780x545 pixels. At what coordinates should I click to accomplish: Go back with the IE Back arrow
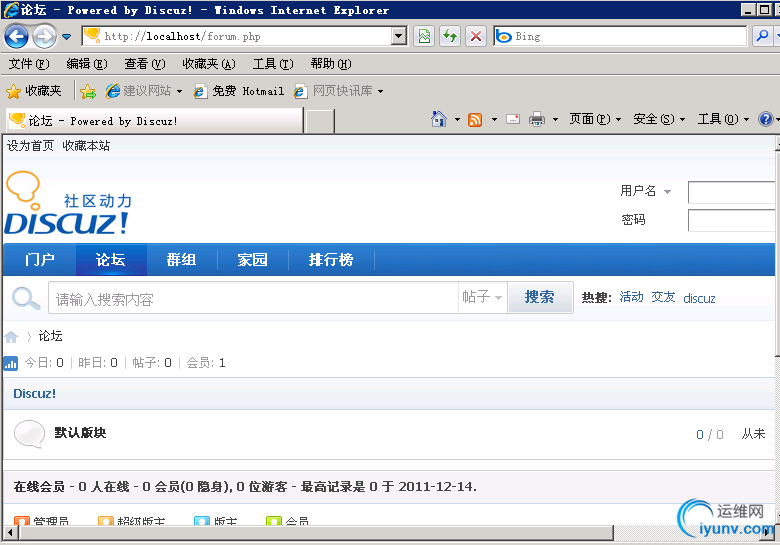pyautogui.click(x=16, y=36)
